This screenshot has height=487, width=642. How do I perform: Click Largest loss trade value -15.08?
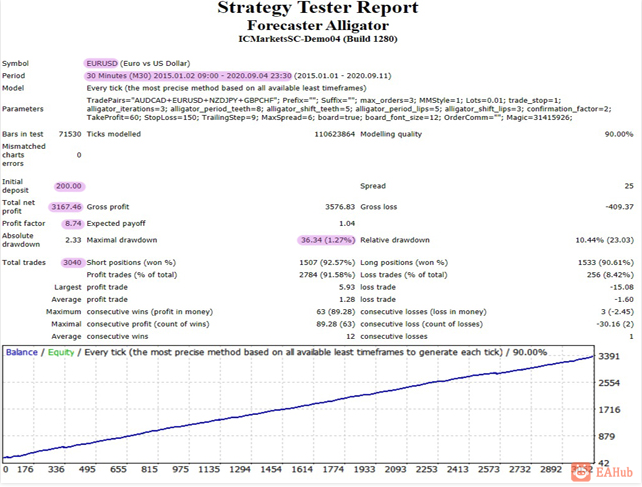622,287
